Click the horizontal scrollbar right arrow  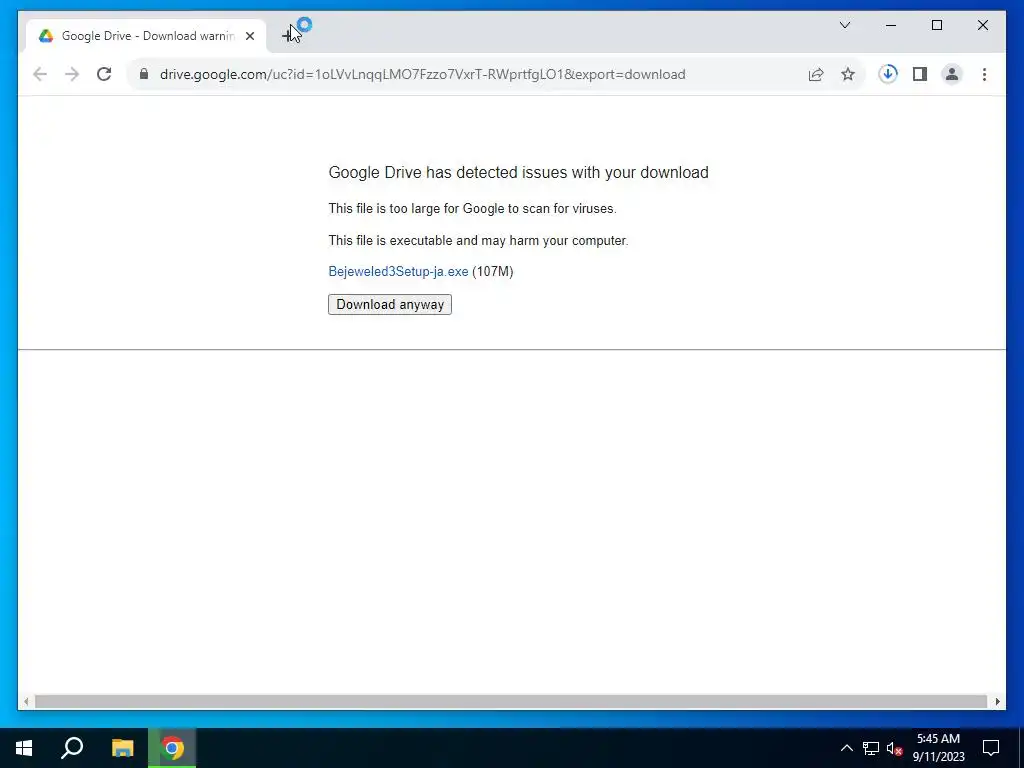coord(997,701)
